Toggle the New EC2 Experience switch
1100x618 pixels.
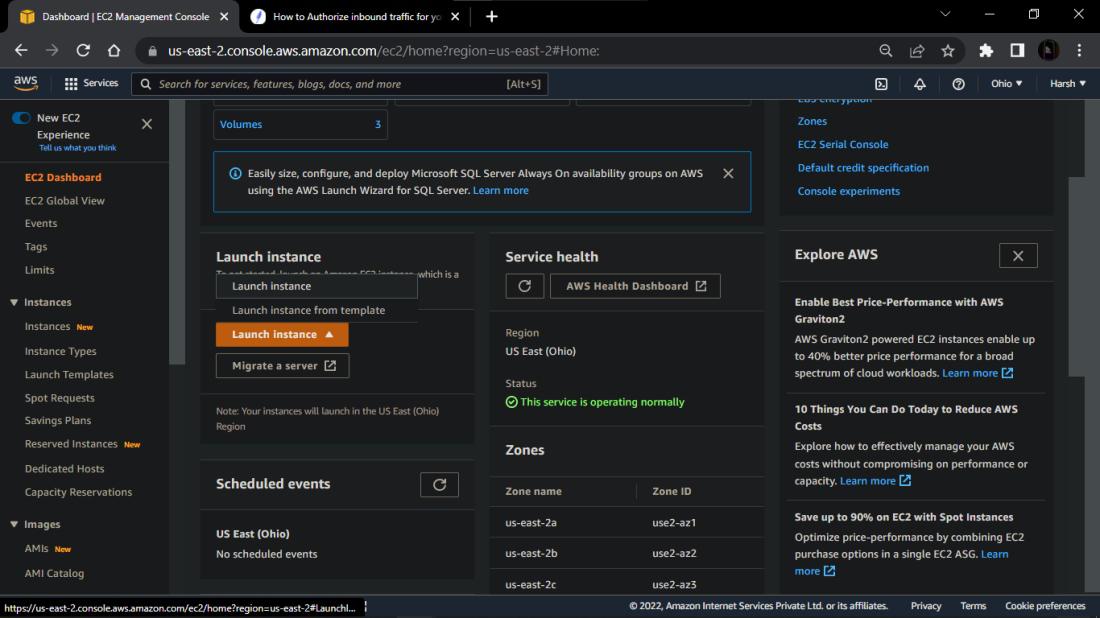(21, 118)
